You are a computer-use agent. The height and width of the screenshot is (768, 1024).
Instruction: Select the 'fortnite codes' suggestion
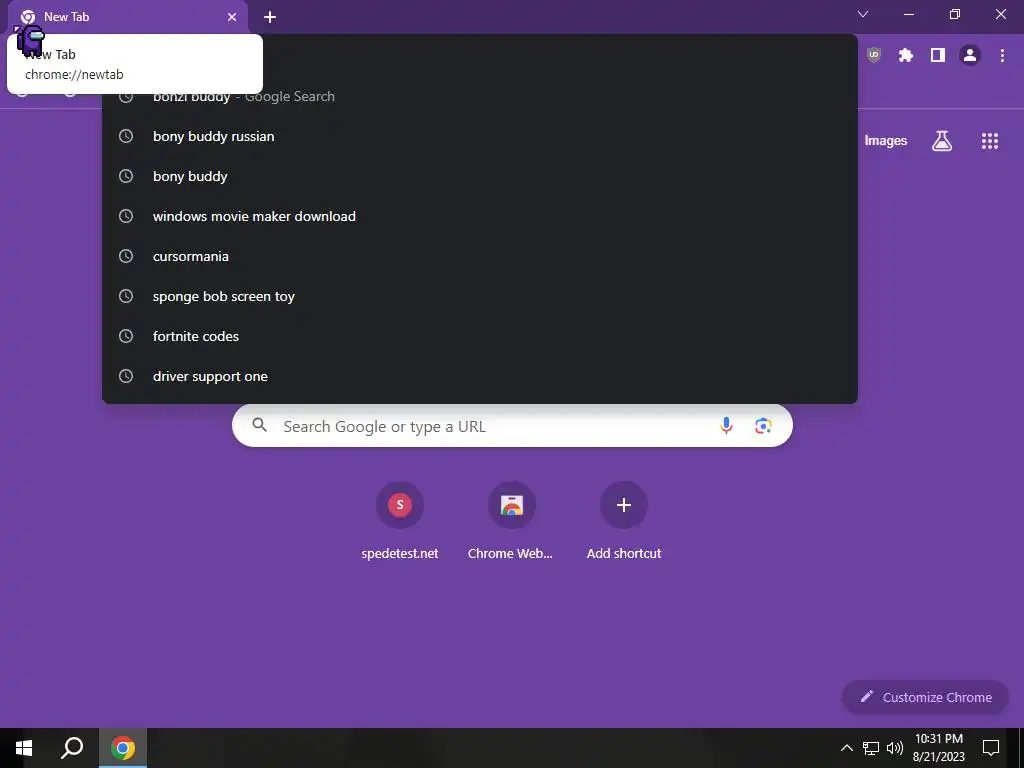[x=479, y=336]
